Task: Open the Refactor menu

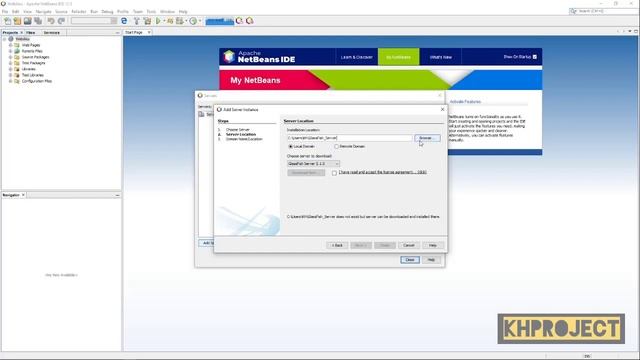Action: [78, 12]
